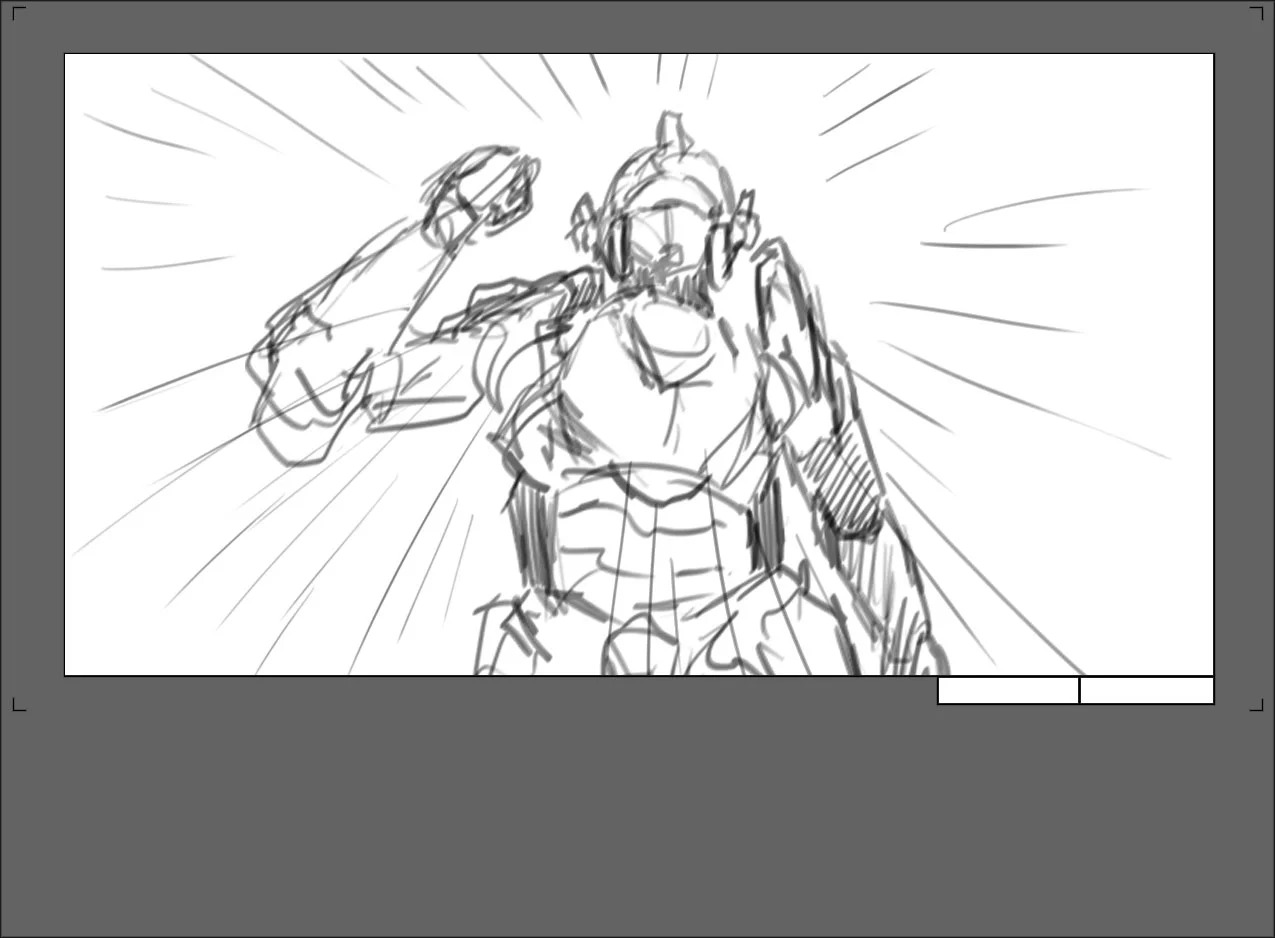Image resolution: width=1275 pixels, height=938 pixels.
Task: Click the top-right corner registration mark
Action: pos(1257,12)
